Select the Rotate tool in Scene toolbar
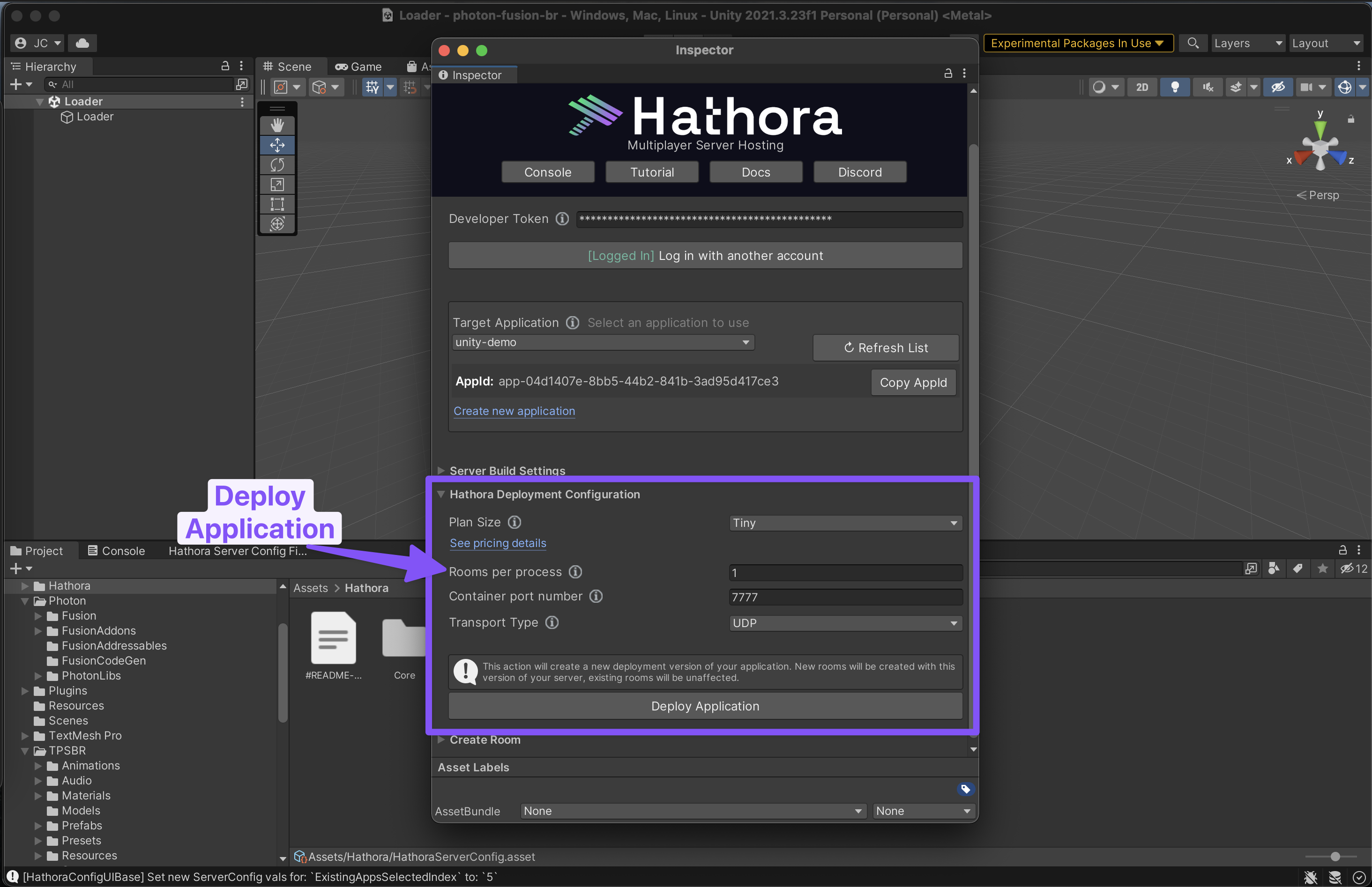The width and height of the screenshot is (1372, 887). [277, 165]
